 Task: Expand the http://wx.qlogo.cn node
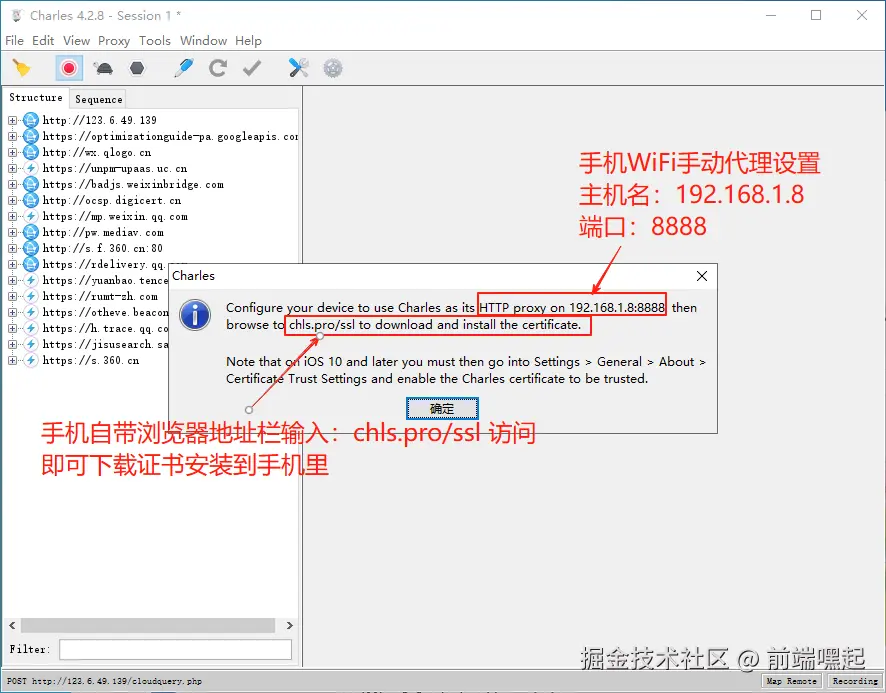[x=12, y=152]
